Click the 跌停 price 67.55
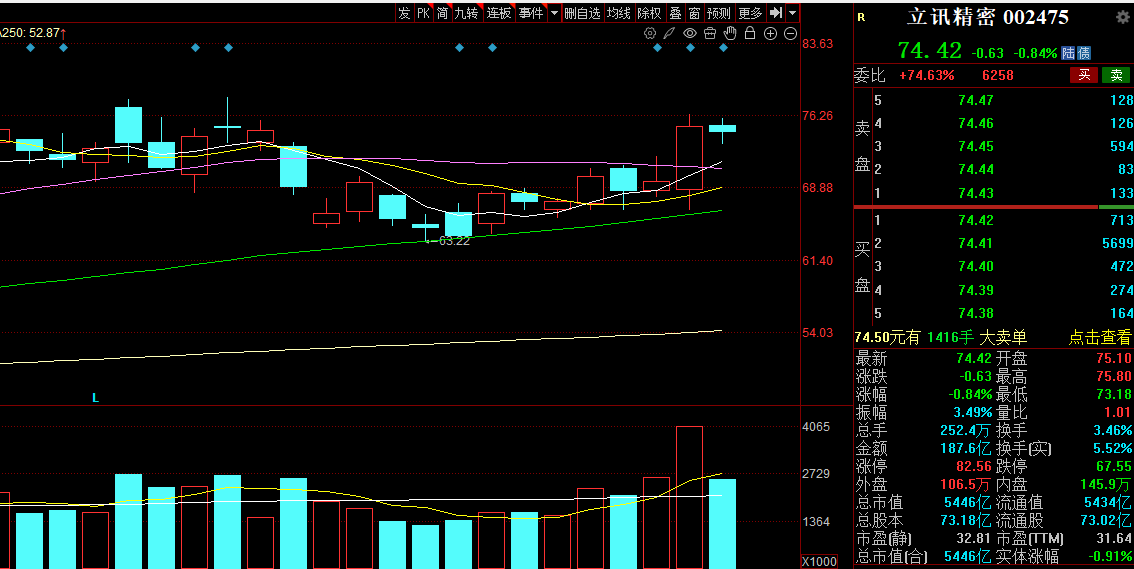 (x=1114, y=466)
